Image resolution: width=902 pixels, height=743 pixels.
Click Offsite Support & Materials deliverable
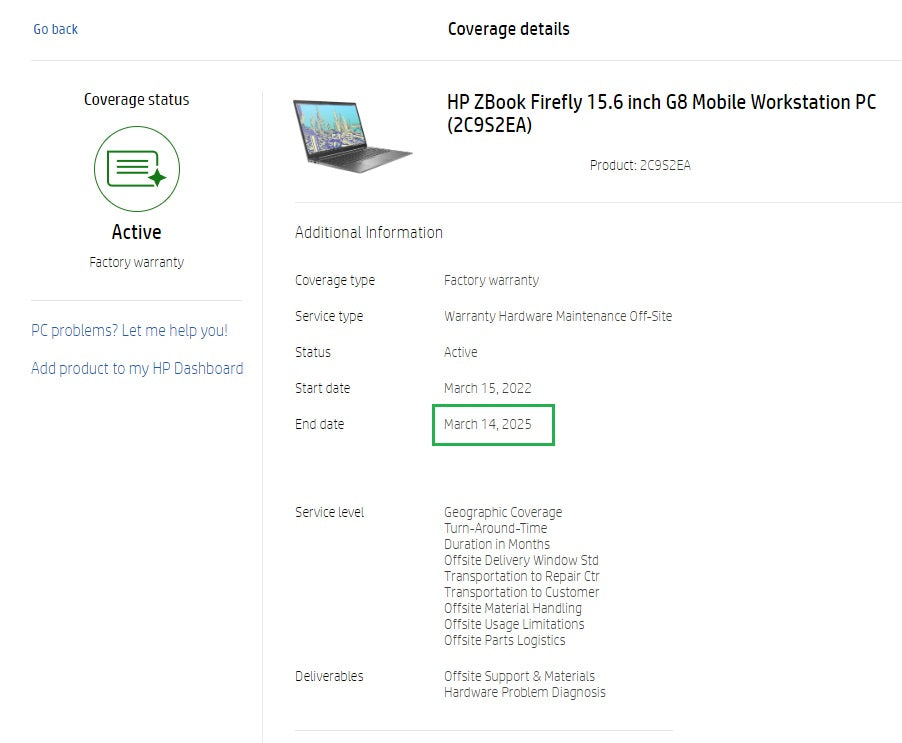pos(519,676)
